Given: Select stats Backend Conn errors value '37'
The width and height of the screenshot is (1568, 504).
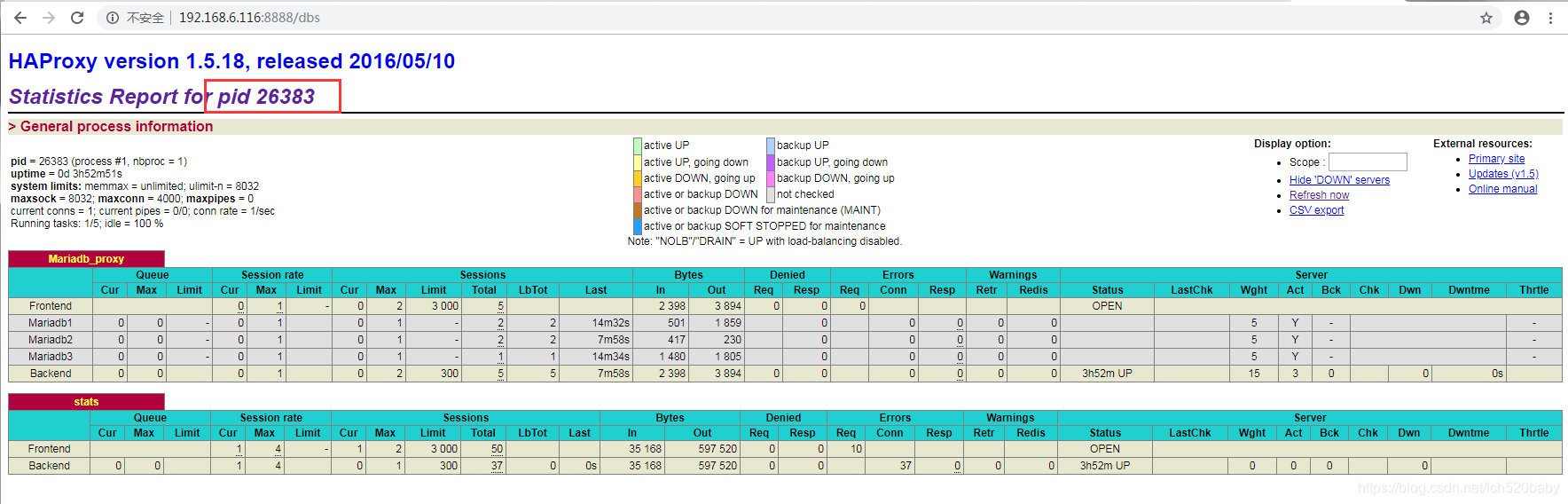Looking at the screenshot, I should (906, 466).
